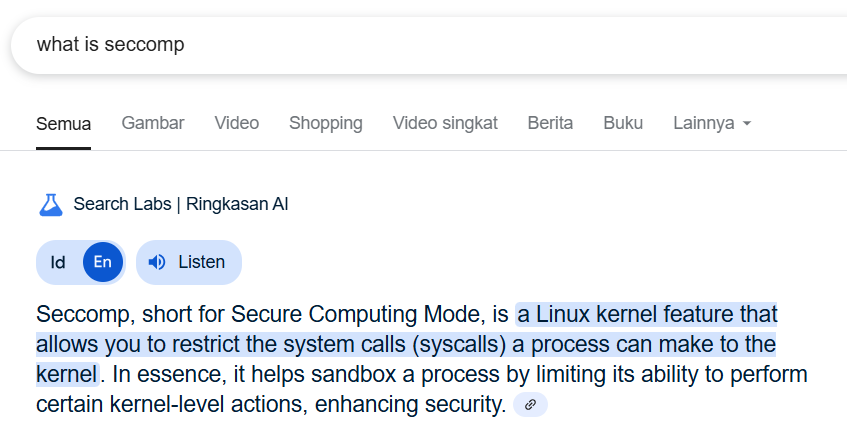Click the speaker icon beside Listen
Screen dimensions: 847x437
coord(157,263)
